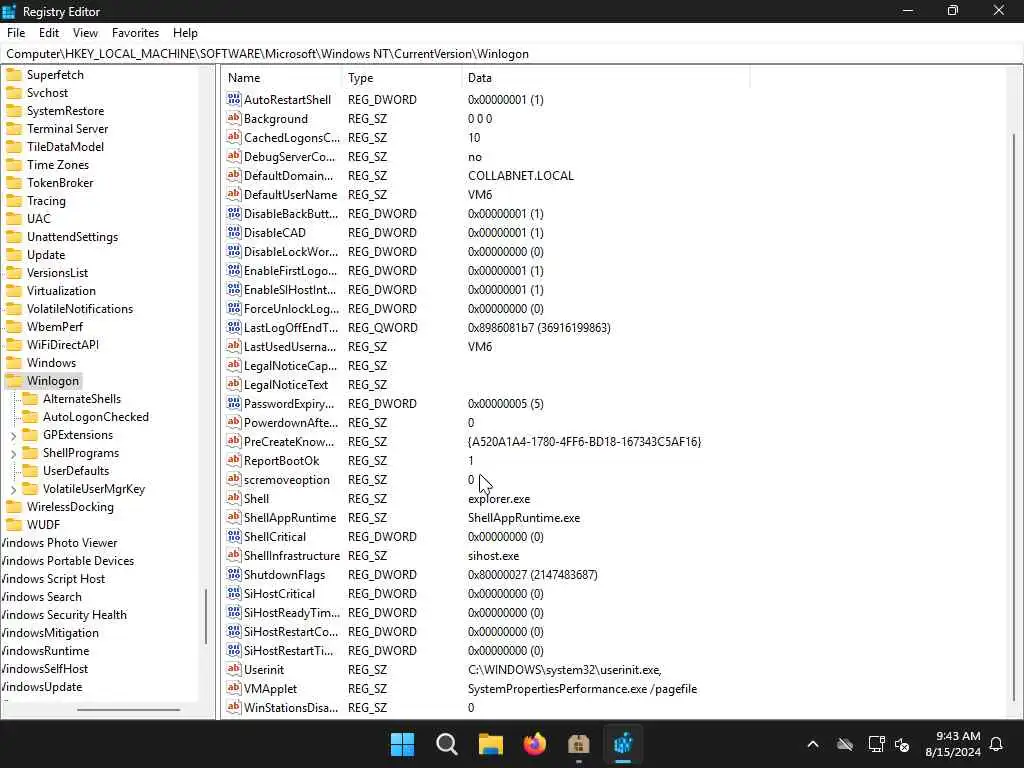This screenshot has width=1024, height=768.
Task: Select the WindowsUpdate key
Action: coord(41,687)
